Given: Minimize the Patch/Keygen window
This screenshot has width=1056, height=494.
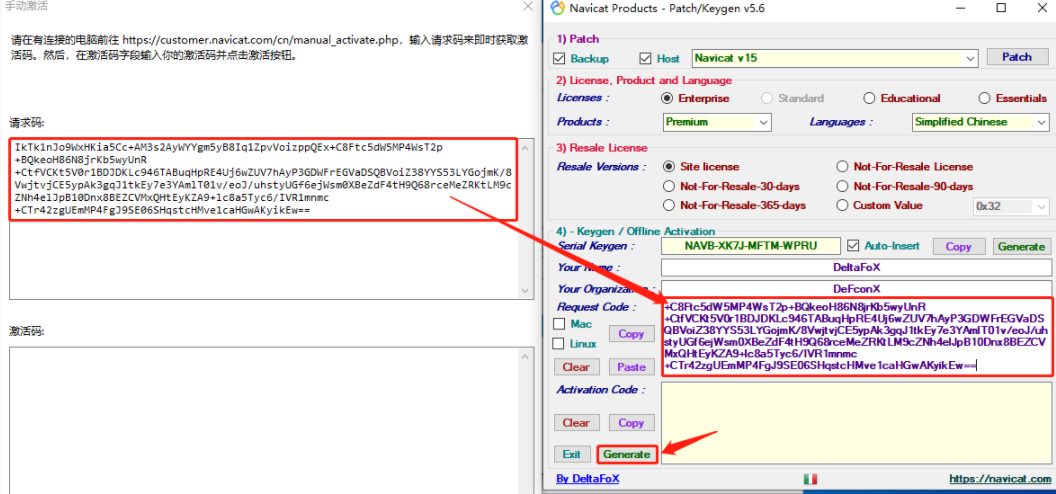Looking at the screenshot, I should 960,8.
